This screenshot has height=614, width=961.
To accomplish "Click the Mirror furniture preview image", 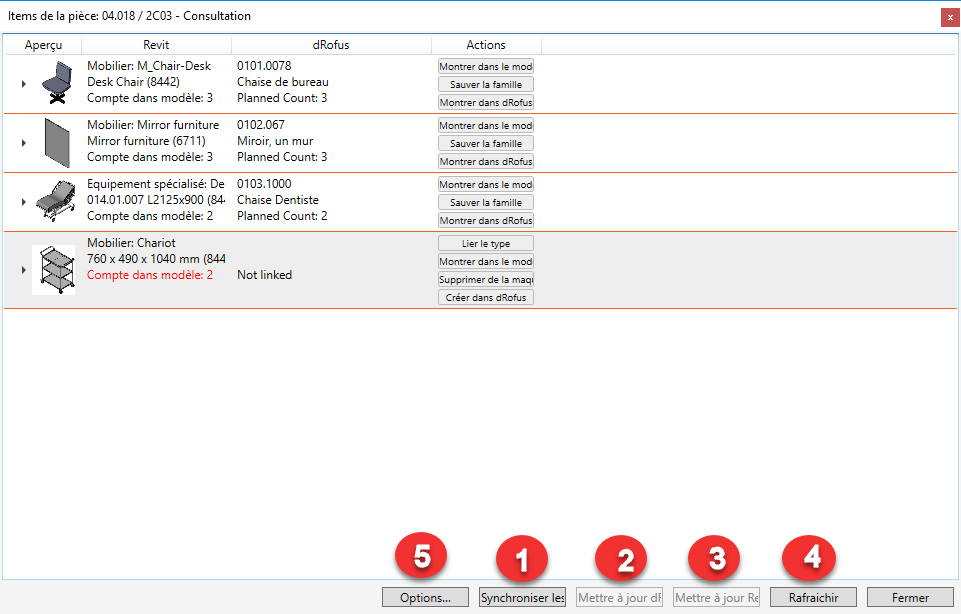I will click(53, 143).
